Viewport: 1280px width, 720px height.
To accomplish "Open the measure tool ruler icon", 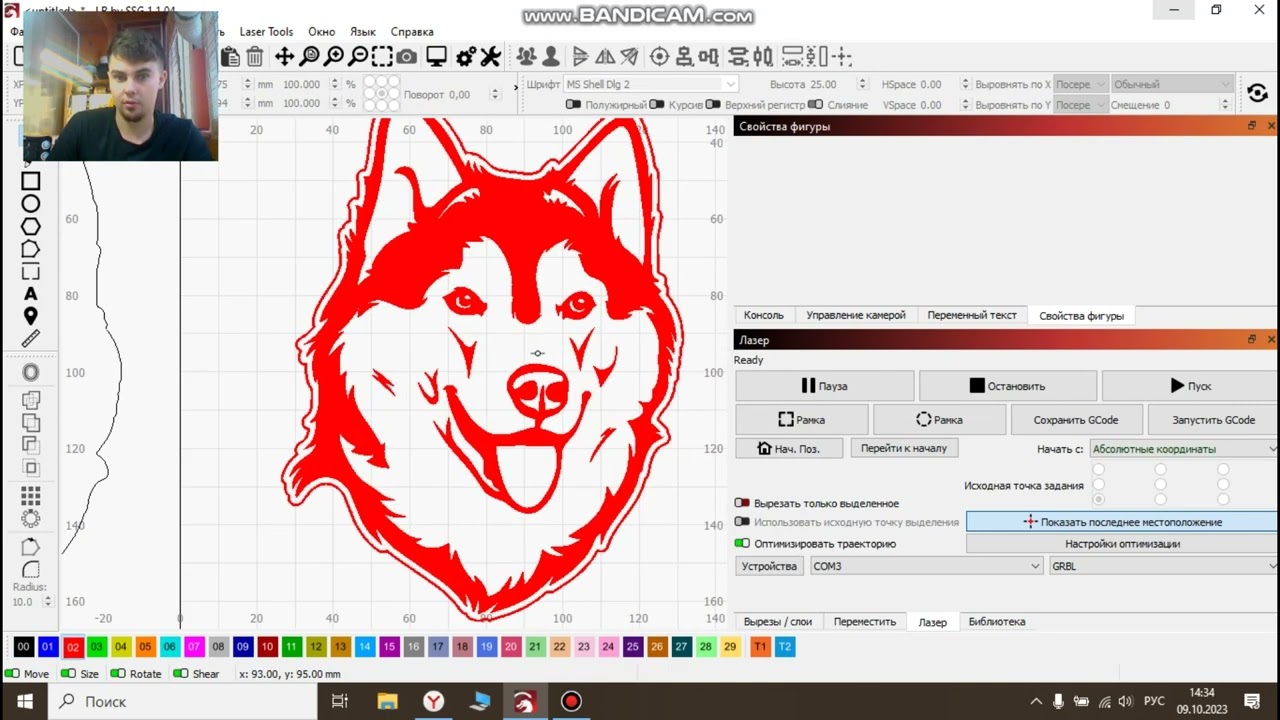I will (x=31, y=339).
